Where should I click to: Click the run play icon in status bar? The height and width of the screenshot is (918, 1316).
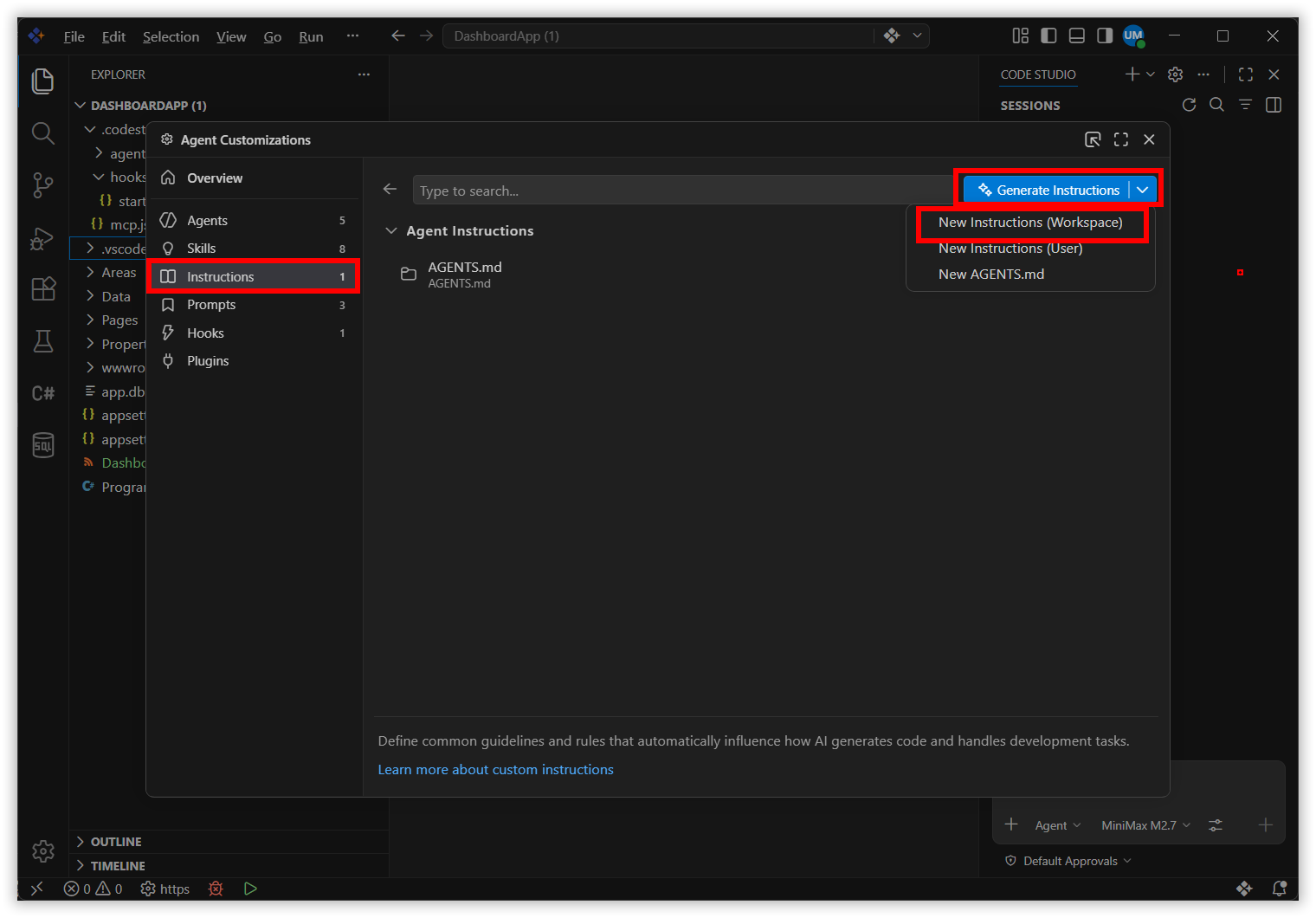tap(250, 889)
